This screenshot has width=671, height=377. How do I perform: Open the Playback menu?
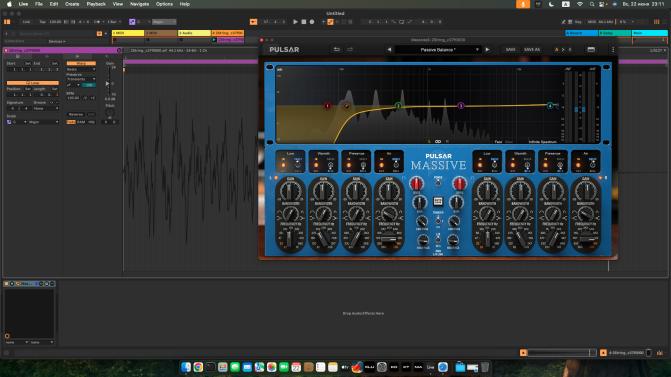pos(96,4)
